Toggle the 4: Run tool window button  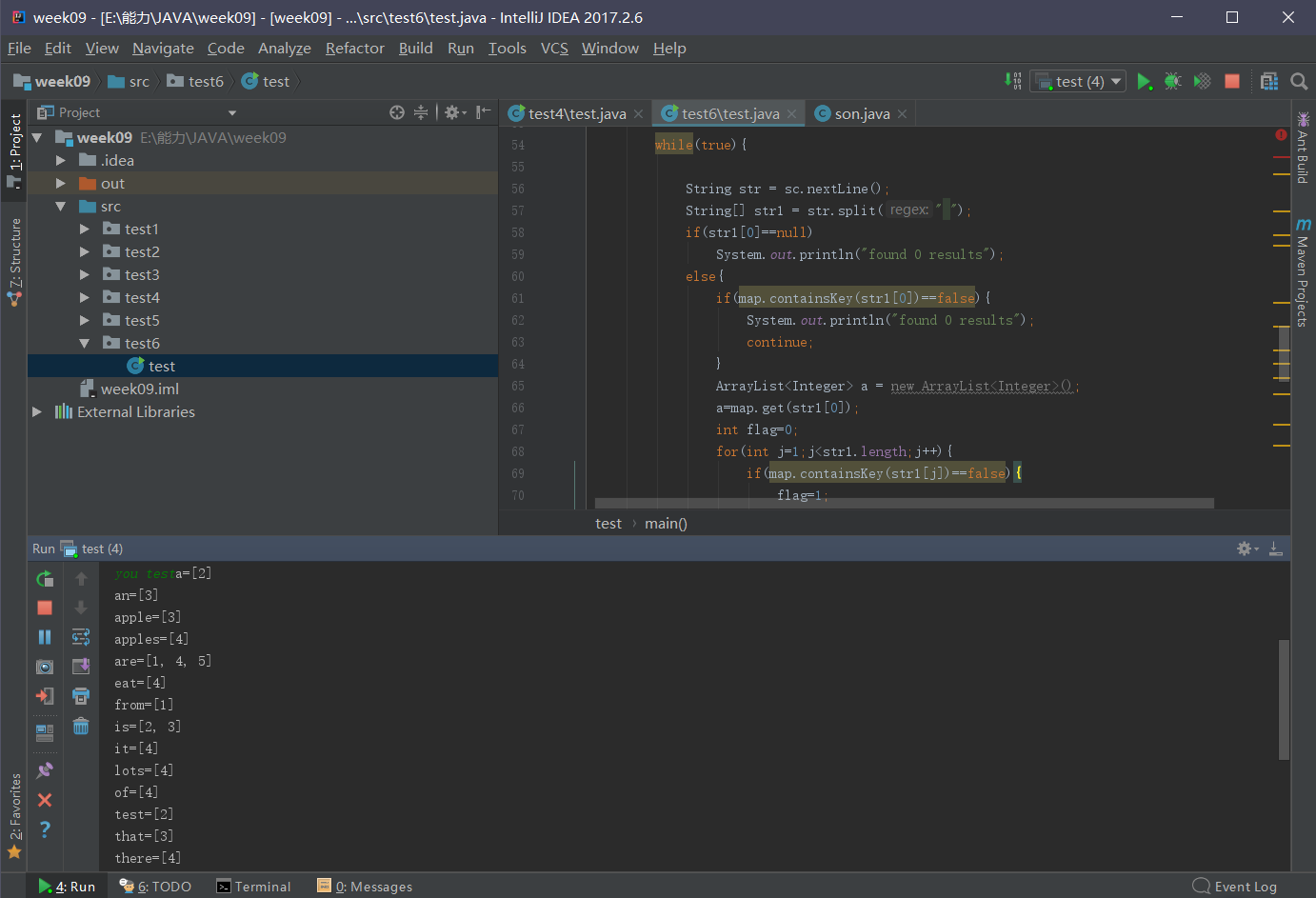tap(67, 887)
